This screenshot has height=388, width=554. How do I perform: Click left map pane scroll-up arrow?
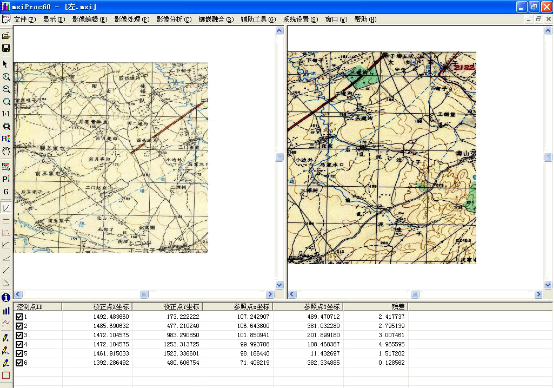[x=279, y=31]
